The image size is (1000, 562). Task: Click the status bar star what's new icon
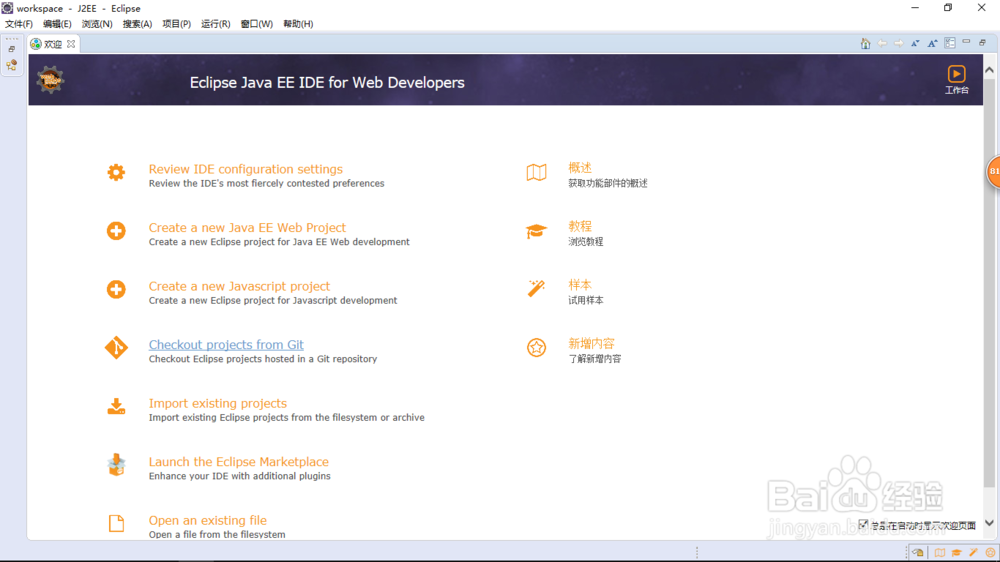click(990, 552)
